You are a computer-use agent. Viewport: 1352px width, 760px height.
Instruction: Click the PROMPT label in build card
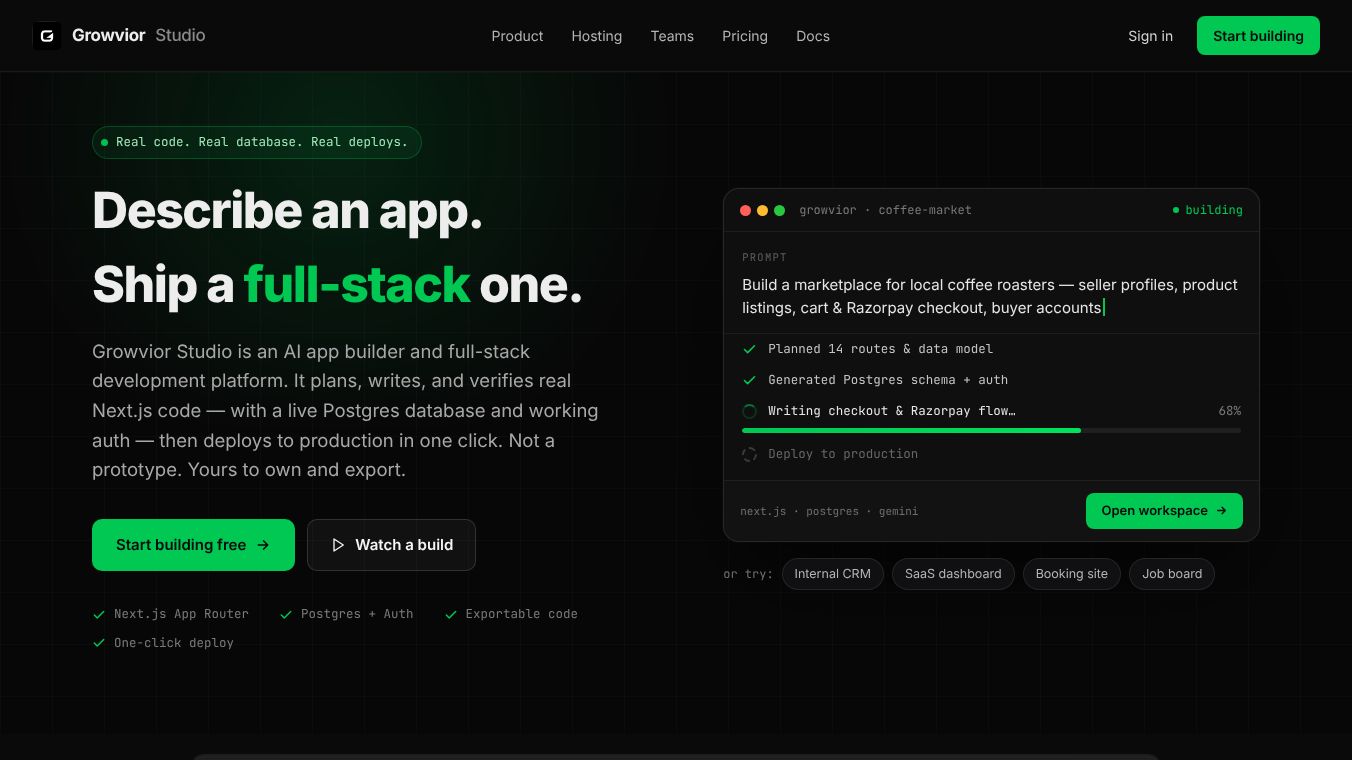(x=765, y=258)
